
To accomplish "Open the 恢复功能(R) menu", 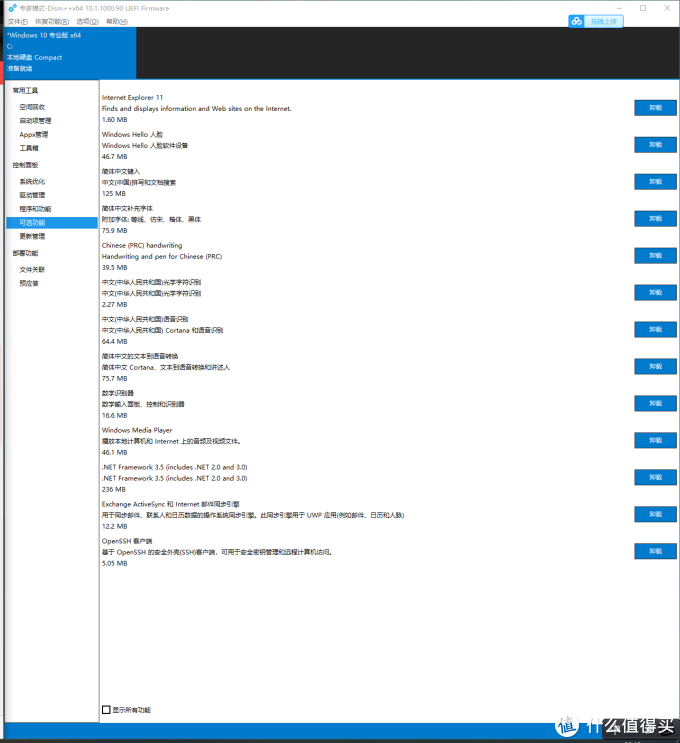I will click(x=52, y=21).
